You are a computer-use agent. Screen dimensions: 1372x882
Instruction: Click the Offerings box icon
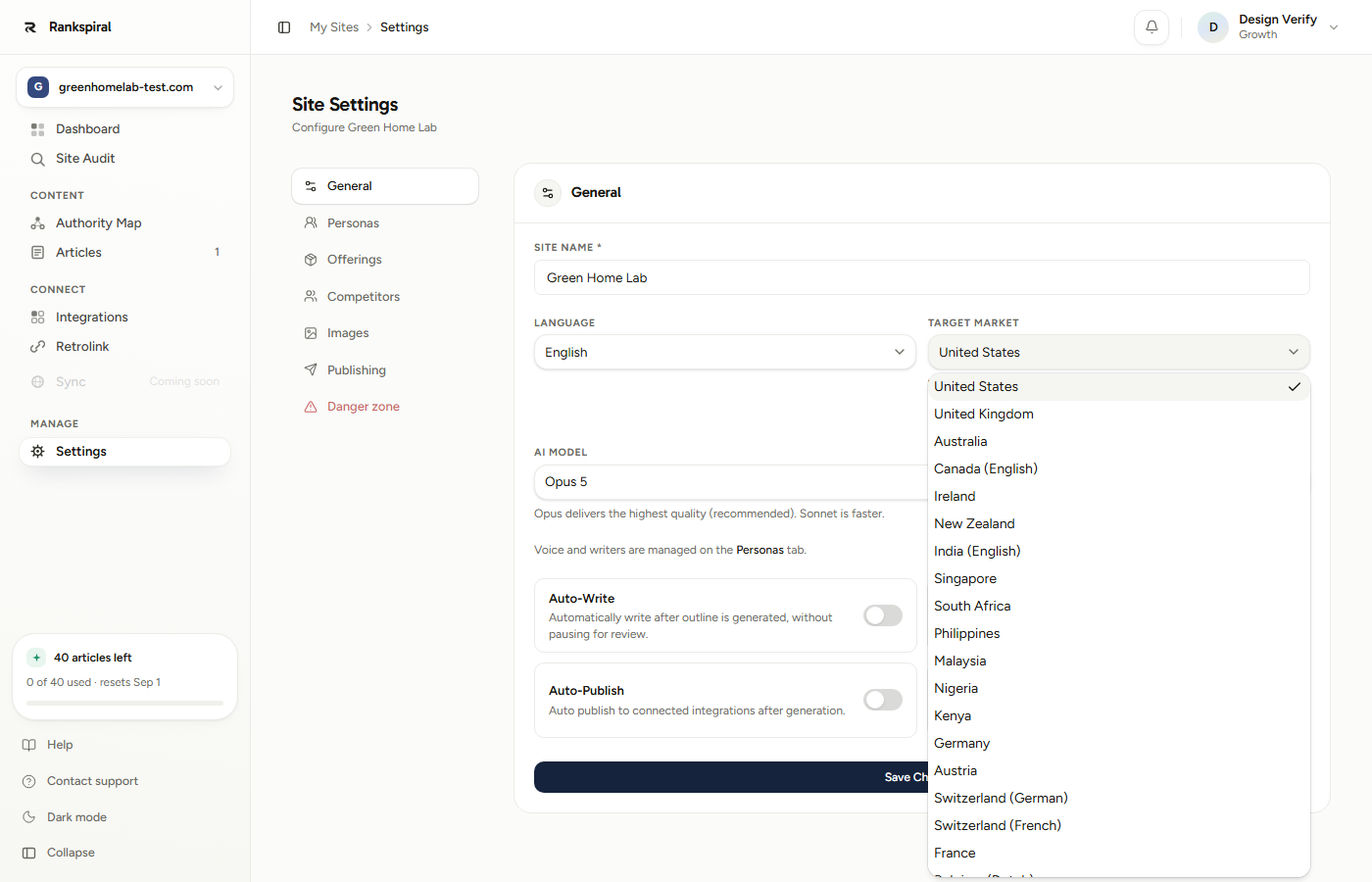[x=311, y=260]
